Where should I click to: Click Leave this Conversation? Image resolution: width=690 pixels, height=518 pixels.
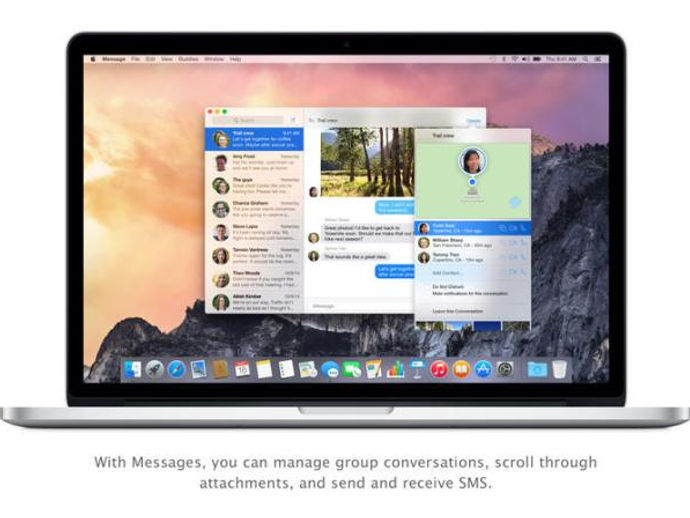point(457,311)
